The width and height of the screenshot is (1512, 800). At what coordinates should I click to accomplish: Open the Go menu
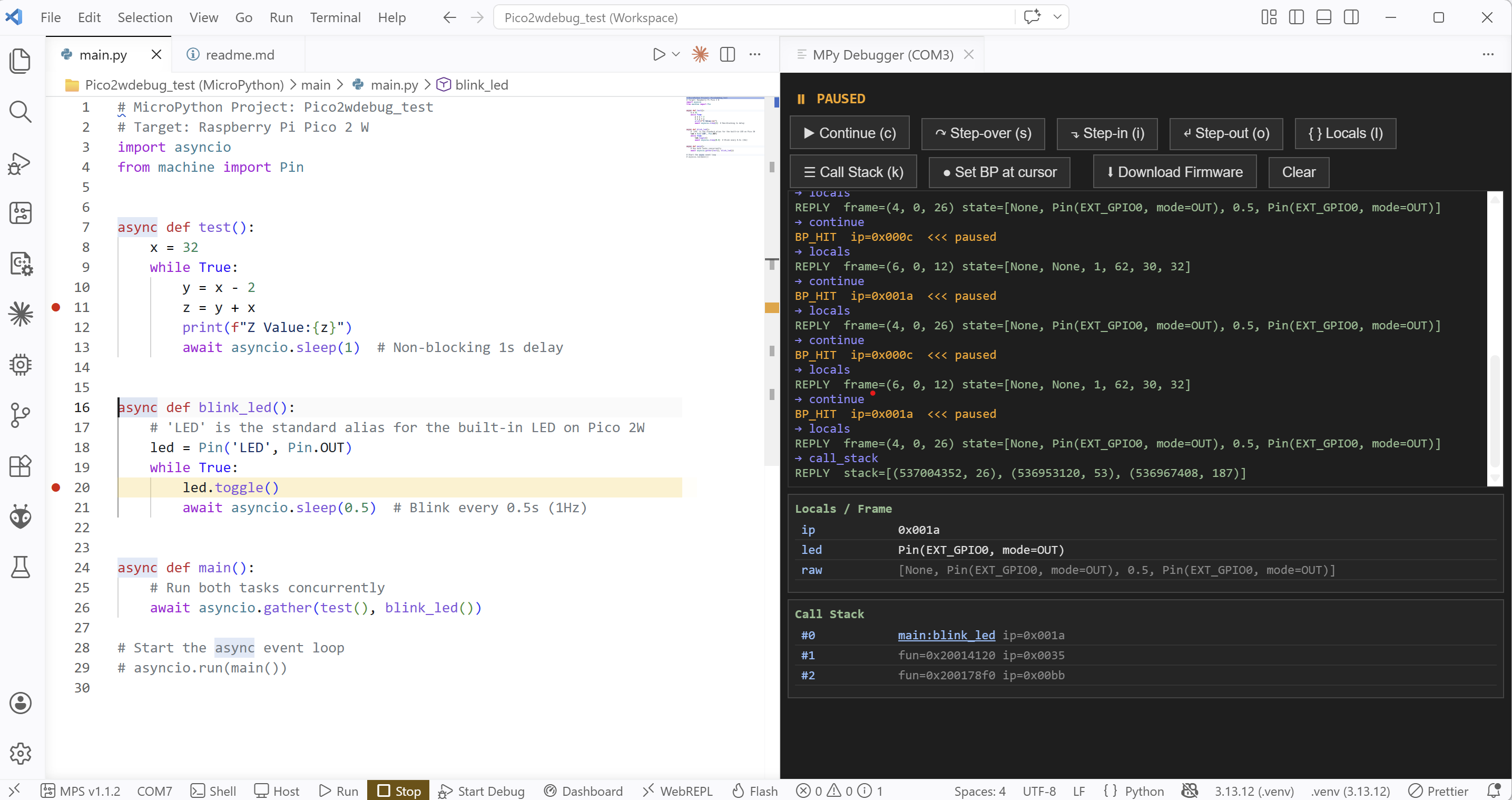click(x=243, y=17)
